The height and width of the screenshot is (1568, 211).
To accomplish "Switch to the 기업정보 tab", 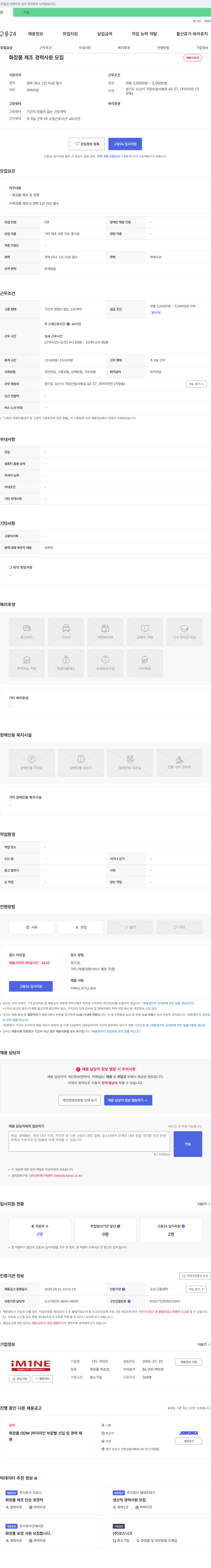I will pos(202,47).
